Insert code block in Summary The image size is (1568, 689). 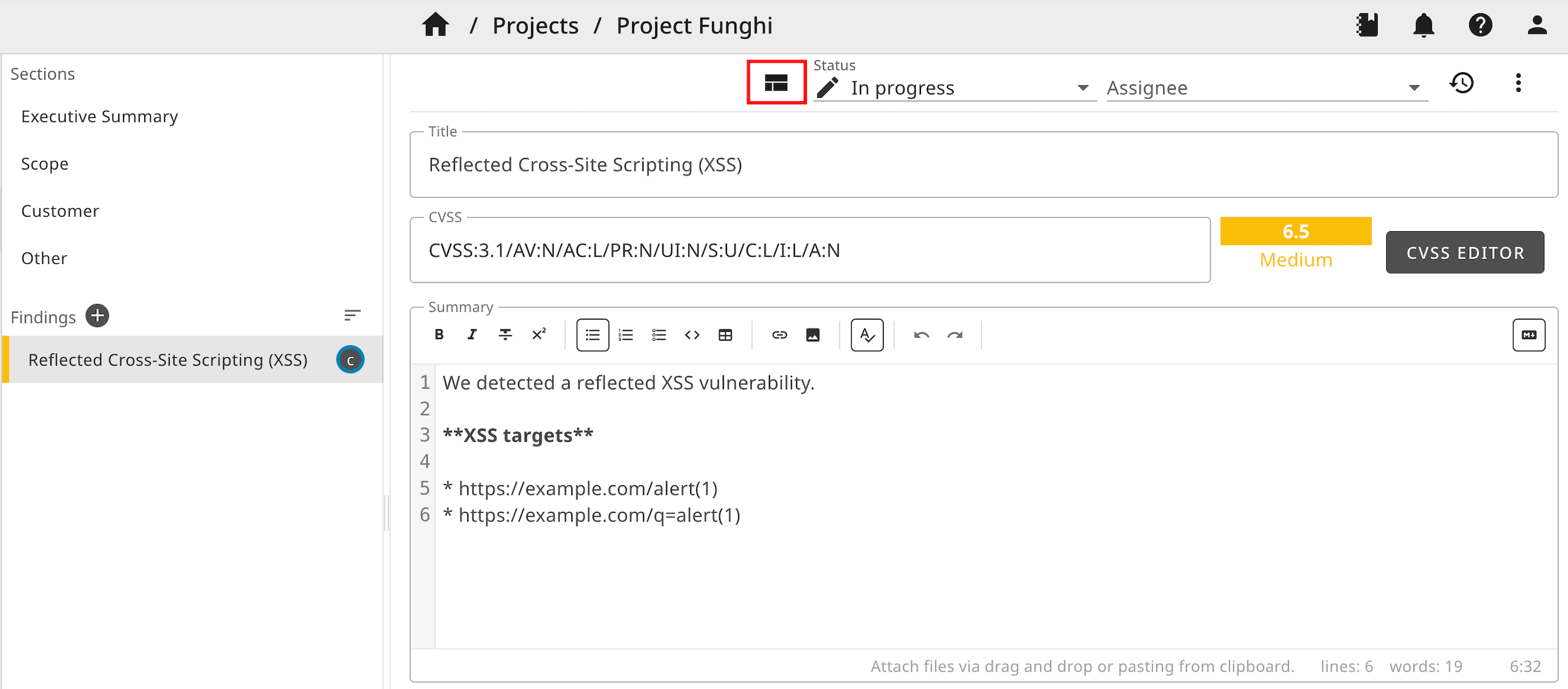point(692,334)
